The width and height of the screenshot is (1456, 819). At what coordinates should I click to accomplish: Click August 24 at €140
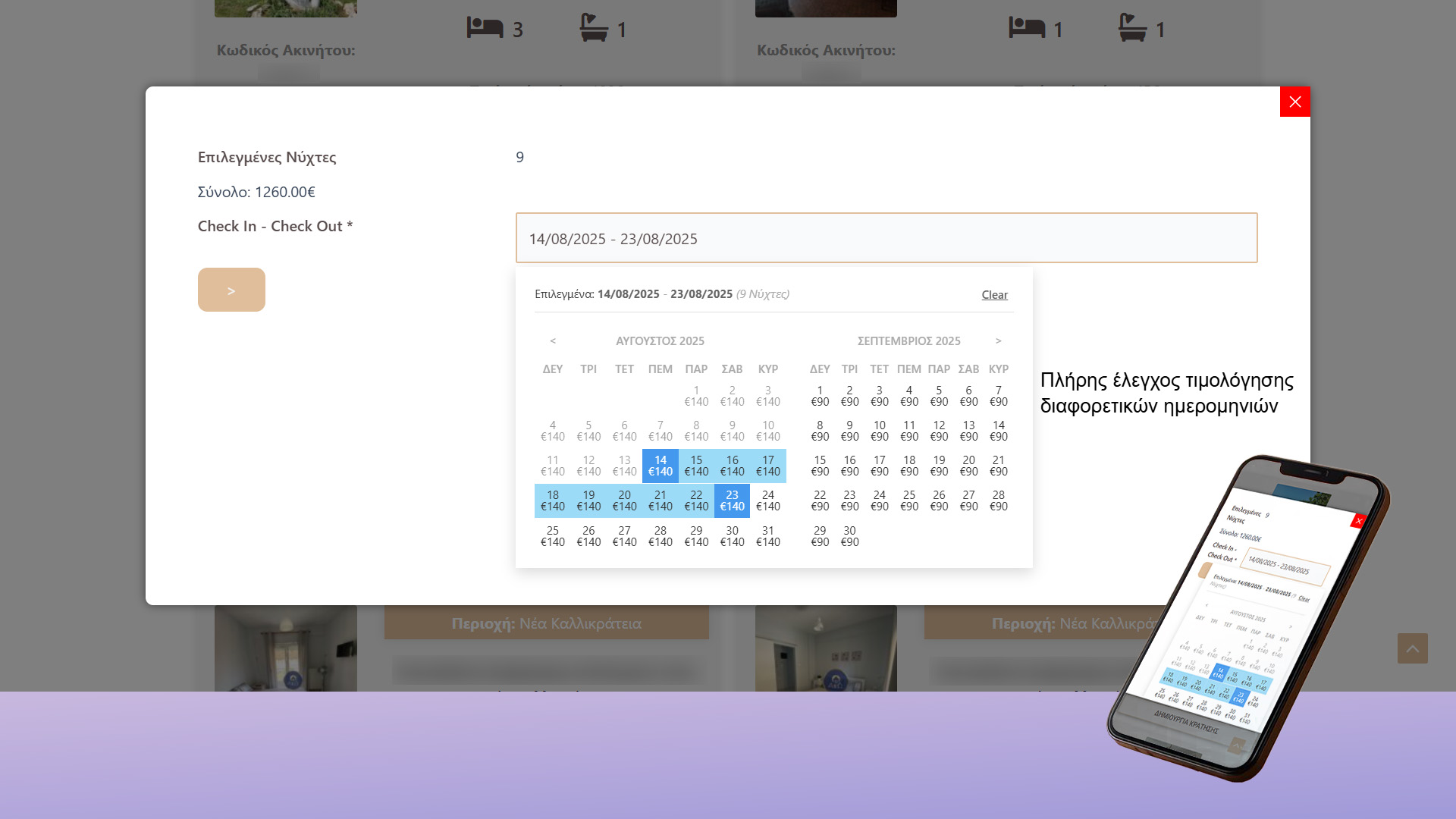tap(767, 500)
